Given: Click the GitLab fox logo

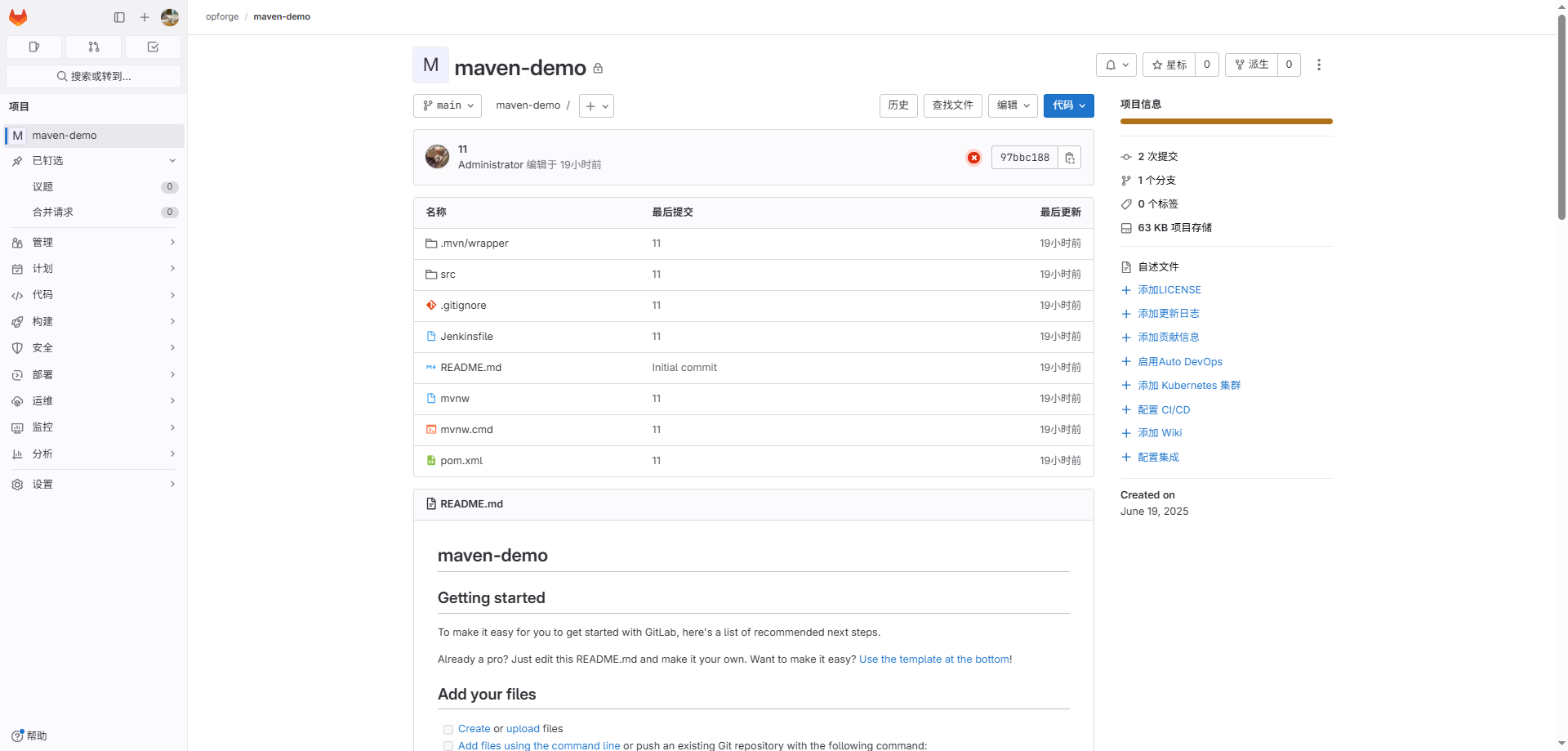Looking at the screenshot, I should (18, 17).
